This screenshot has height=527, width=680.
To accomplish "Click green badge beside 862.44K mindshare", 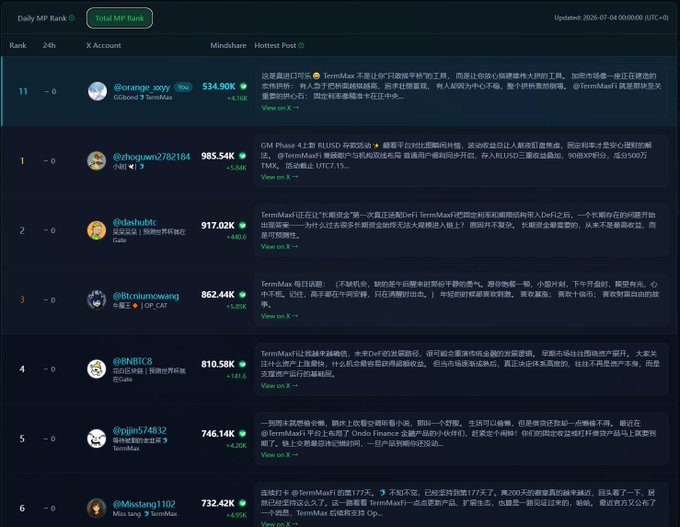I will [242, 295].
